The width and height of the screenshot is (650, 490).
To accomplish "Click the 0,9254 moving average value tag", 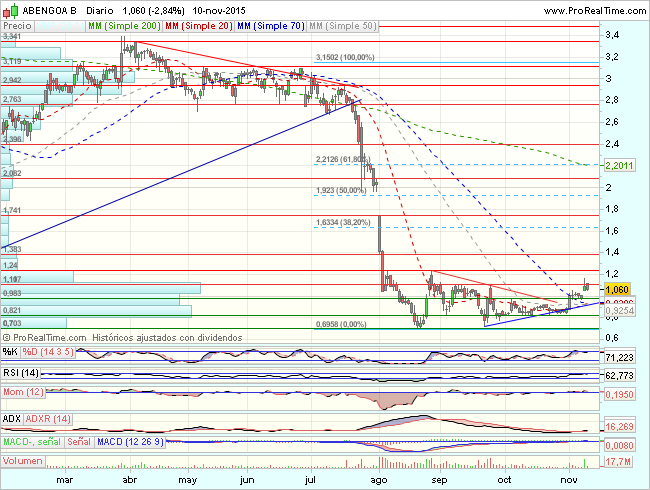I will 619,310.
